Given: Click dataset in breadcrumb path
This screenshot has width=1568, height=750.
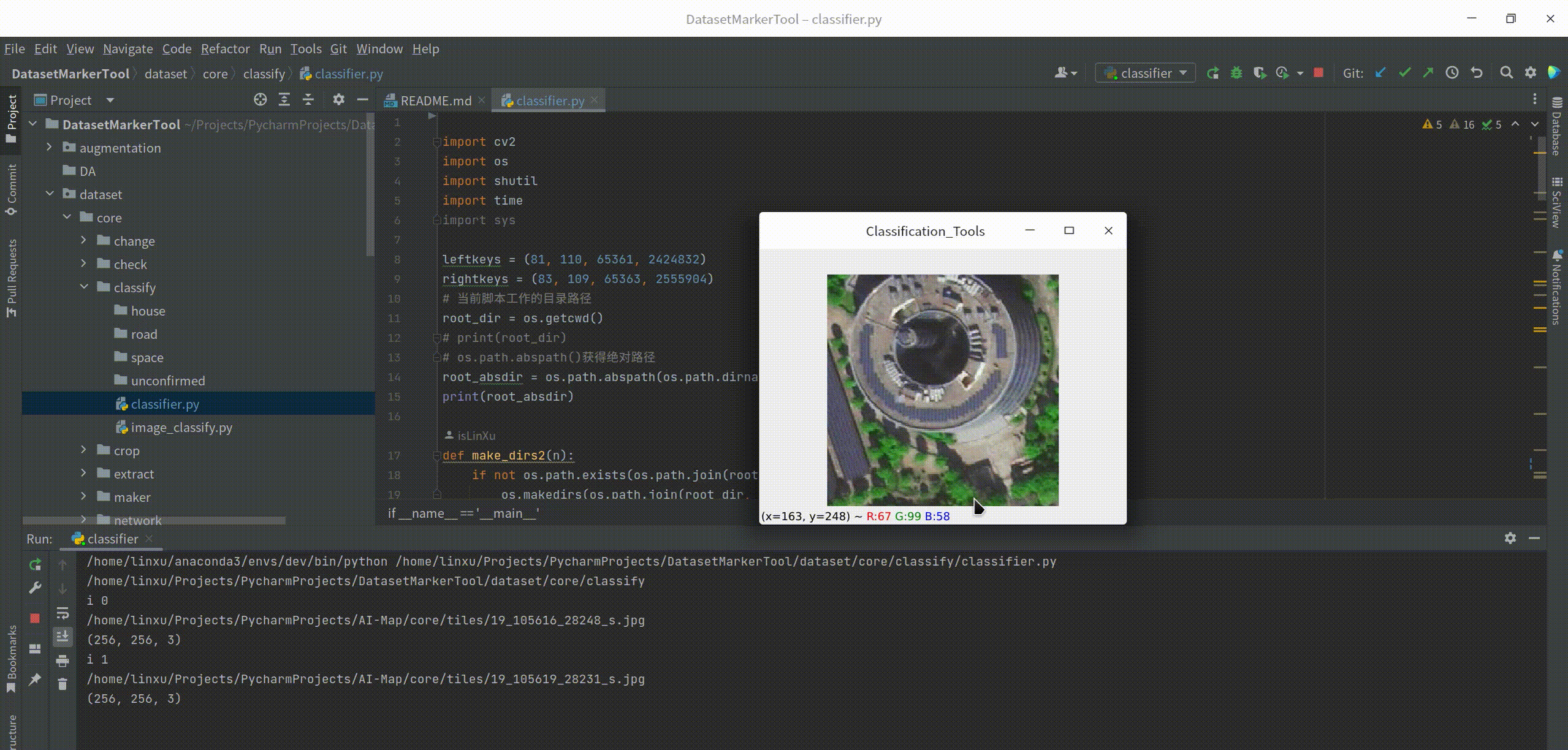Looking at the screenshot, I should pos(166,74).
